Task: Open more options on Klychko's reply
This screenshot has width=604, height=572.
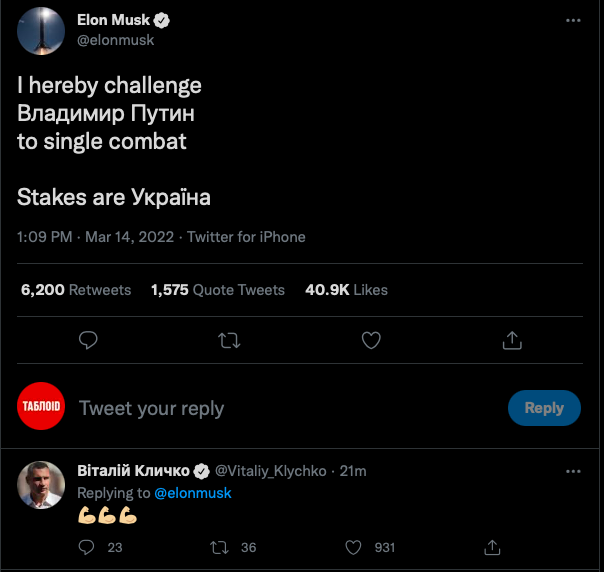Action: 573,470
